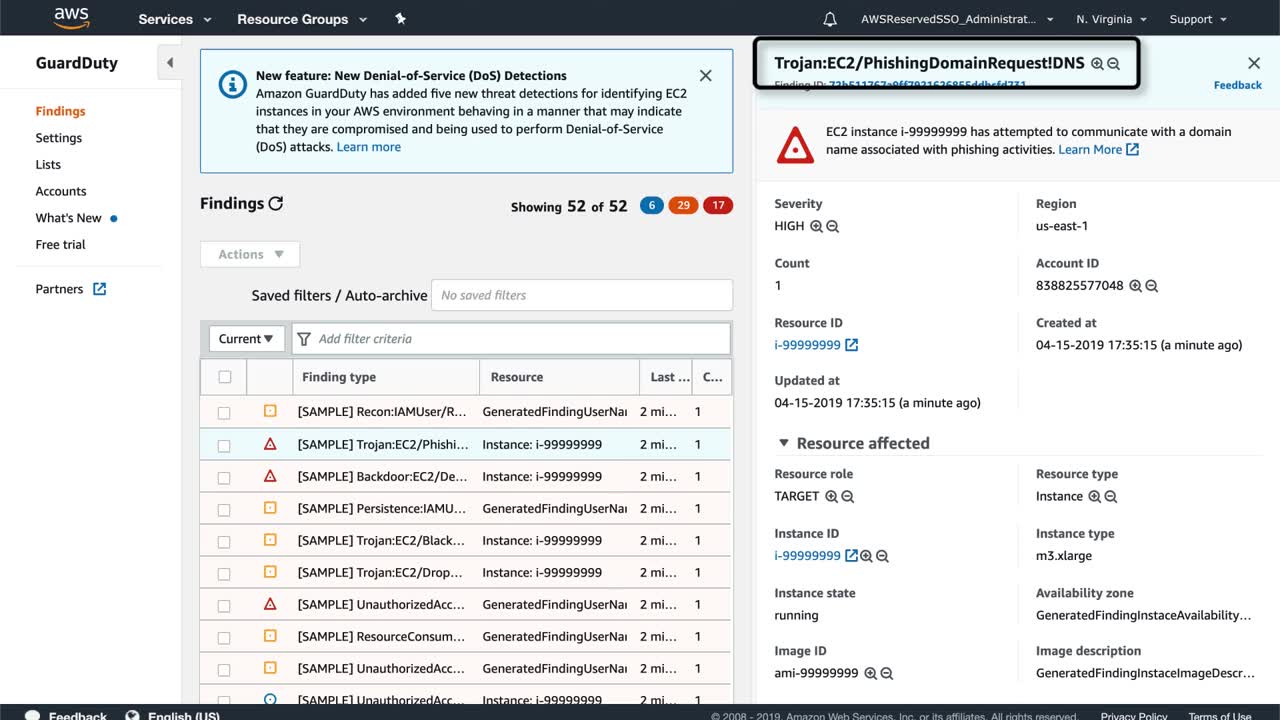Click the blue low-severity count badge
The width and height of the screenshot is (1280, 720).
click(x=651, y=206)
